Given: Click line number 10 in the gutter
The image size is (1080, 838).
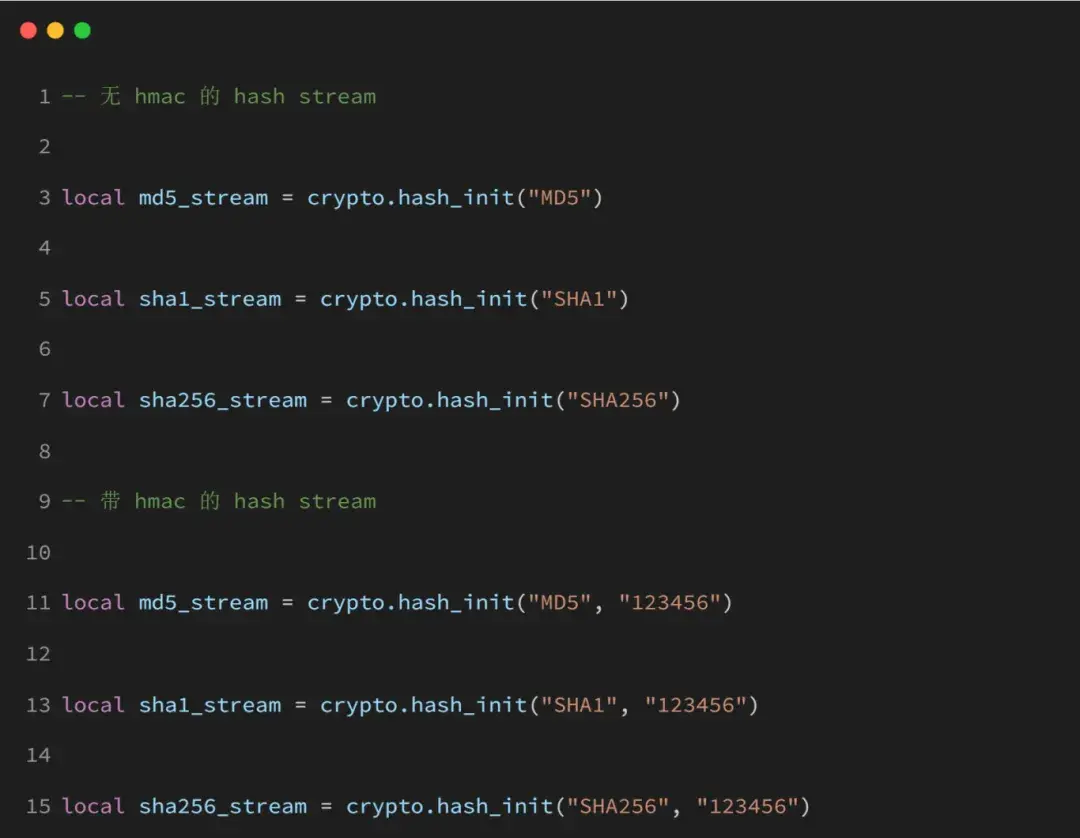Looking at the screenshot, I should 39,552.
